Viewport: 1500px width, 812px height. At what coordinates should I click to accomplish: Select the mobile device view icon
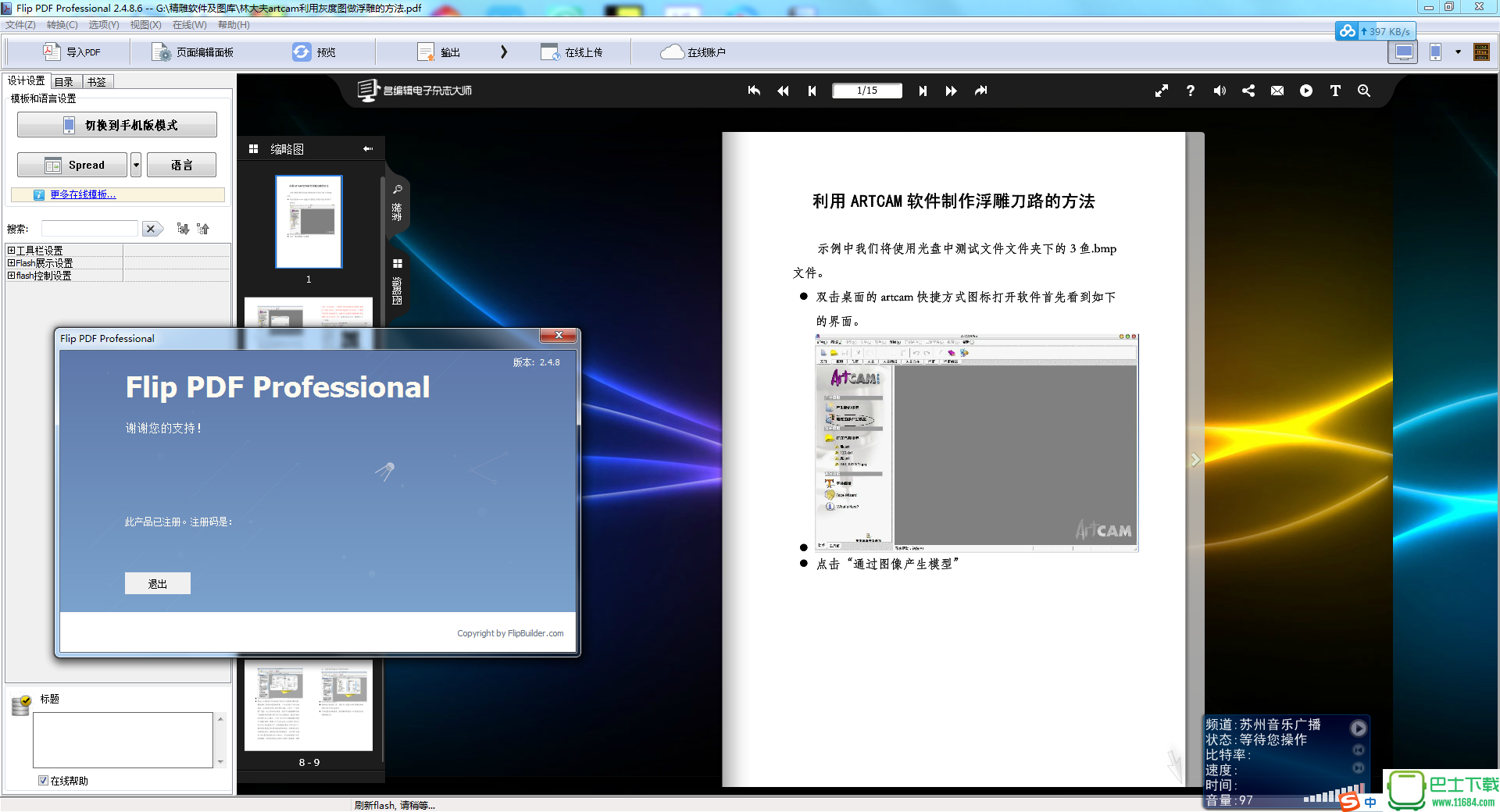click(1435, 52)
